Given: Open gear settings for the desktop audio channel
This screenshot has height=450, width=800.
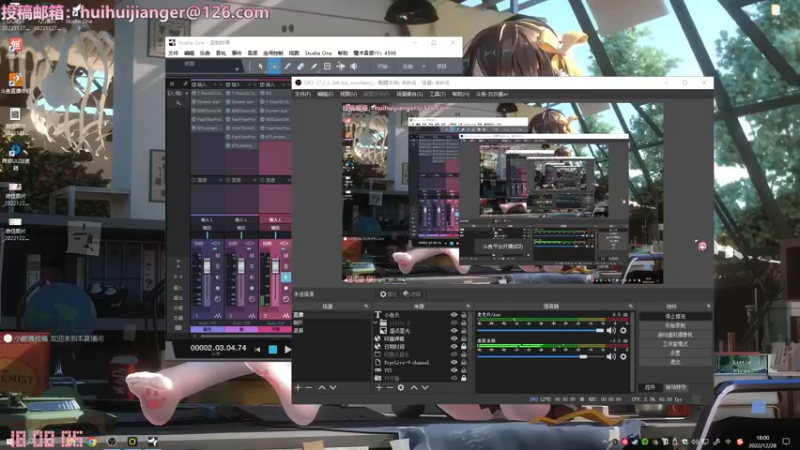Looking at the screenshot, I should click(x=623, y=357).
